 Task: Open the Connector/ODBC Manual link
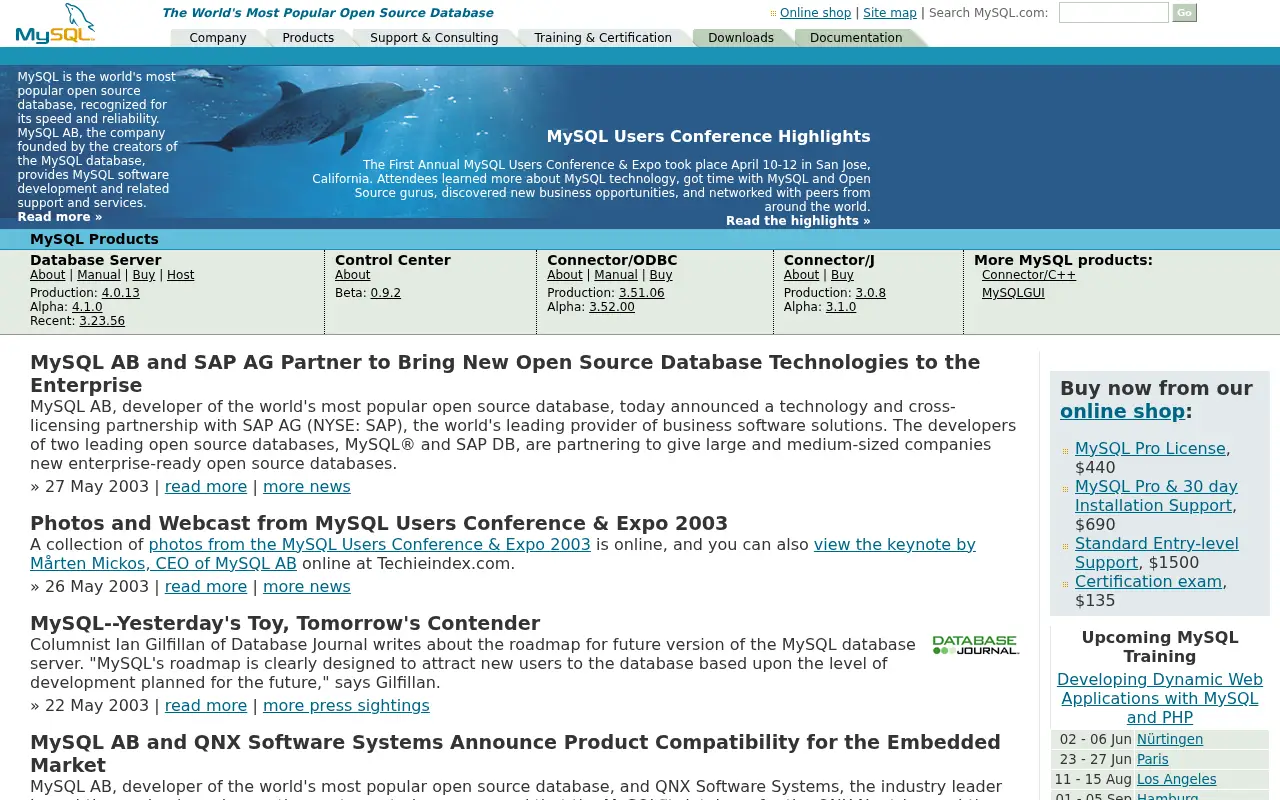click(616, 275)
